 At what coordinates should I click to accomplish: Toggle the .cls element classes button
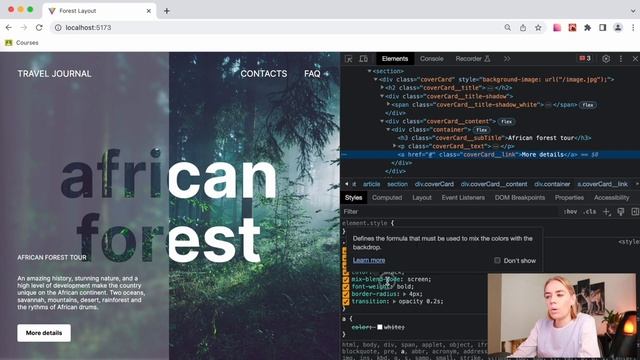pos(589,211)
